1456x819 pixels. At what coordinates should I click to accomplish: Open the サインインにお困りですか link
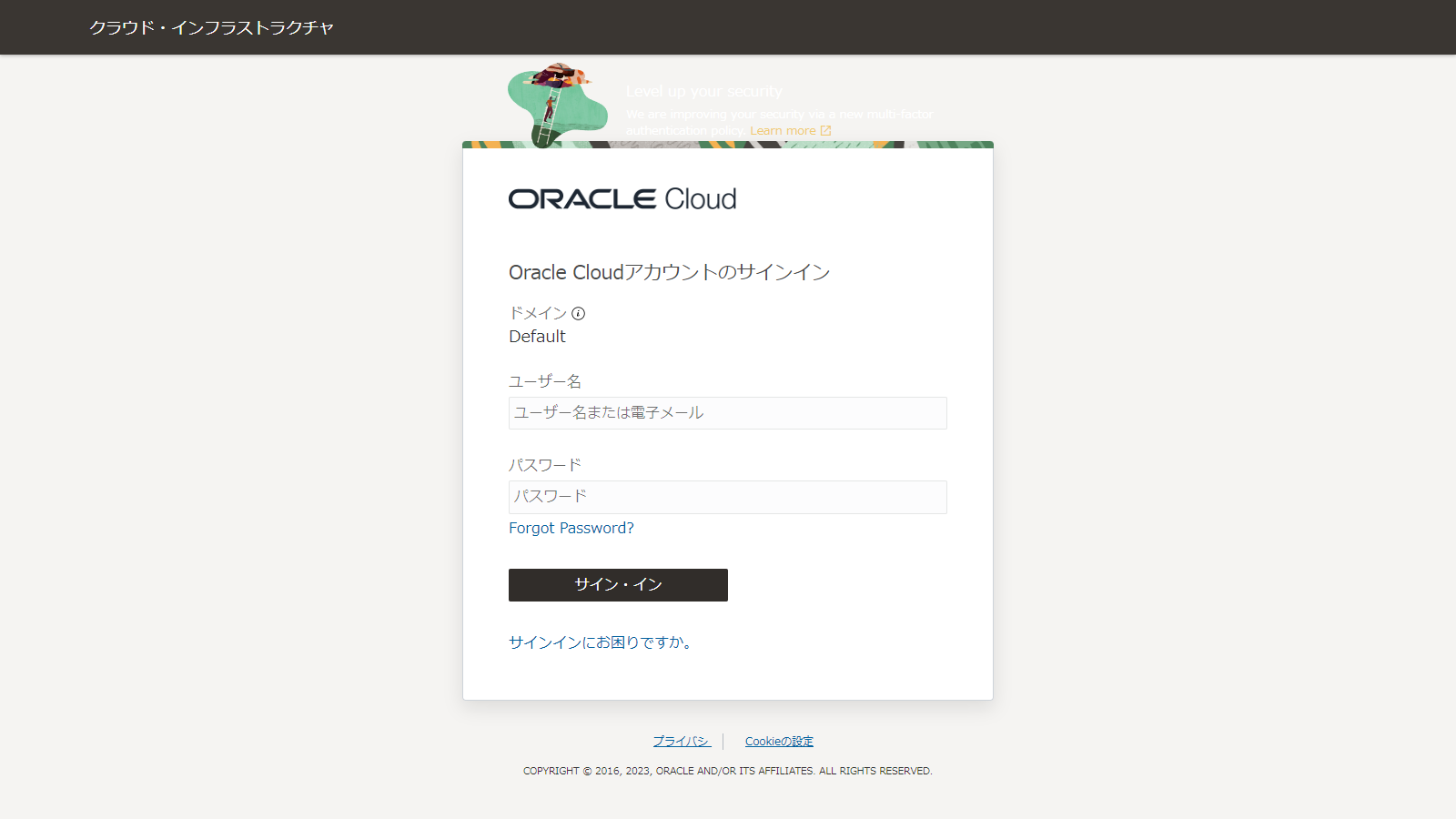tap(601, 642)
